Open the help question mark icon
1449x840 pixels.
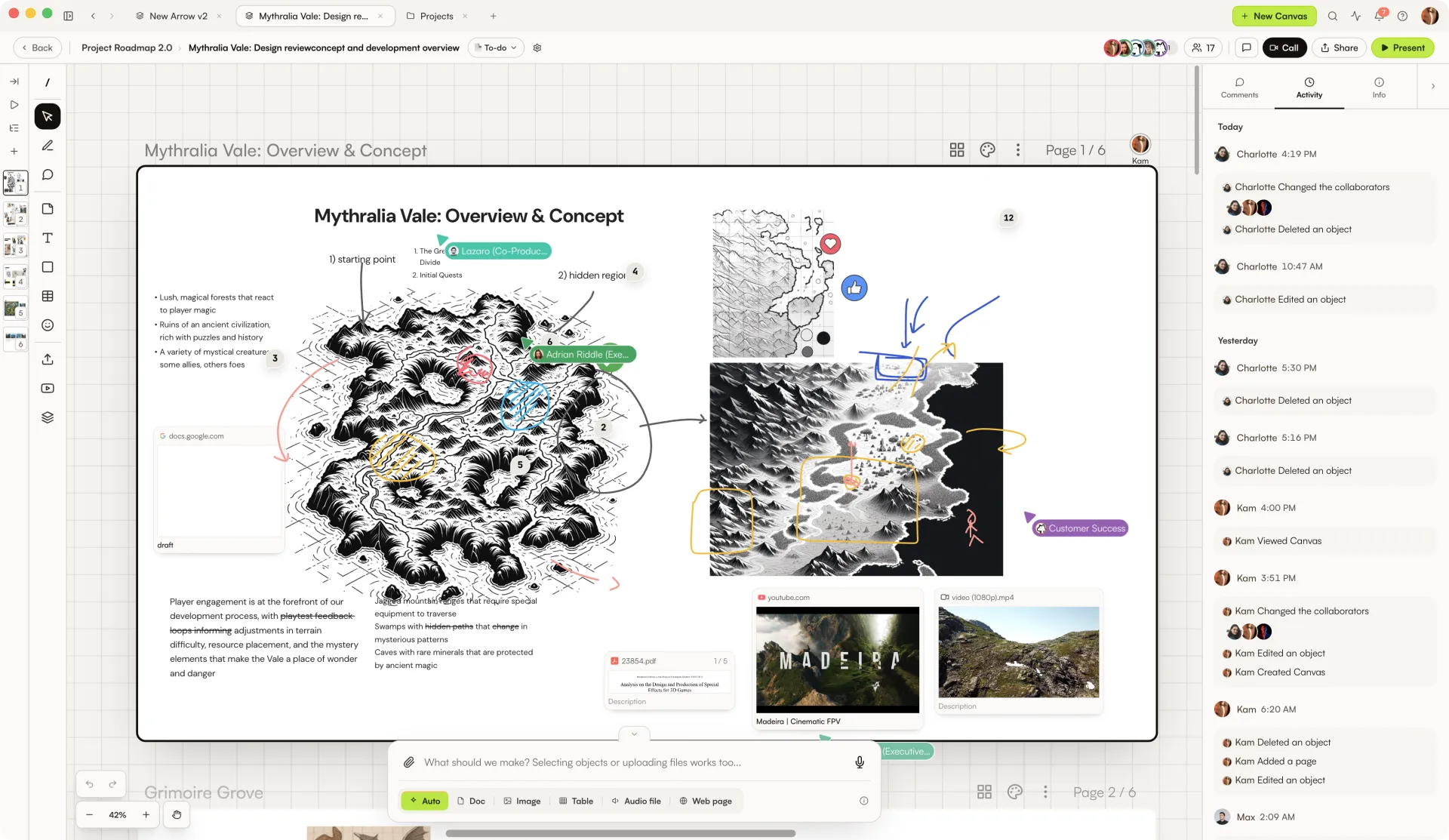pos(1402,16)
